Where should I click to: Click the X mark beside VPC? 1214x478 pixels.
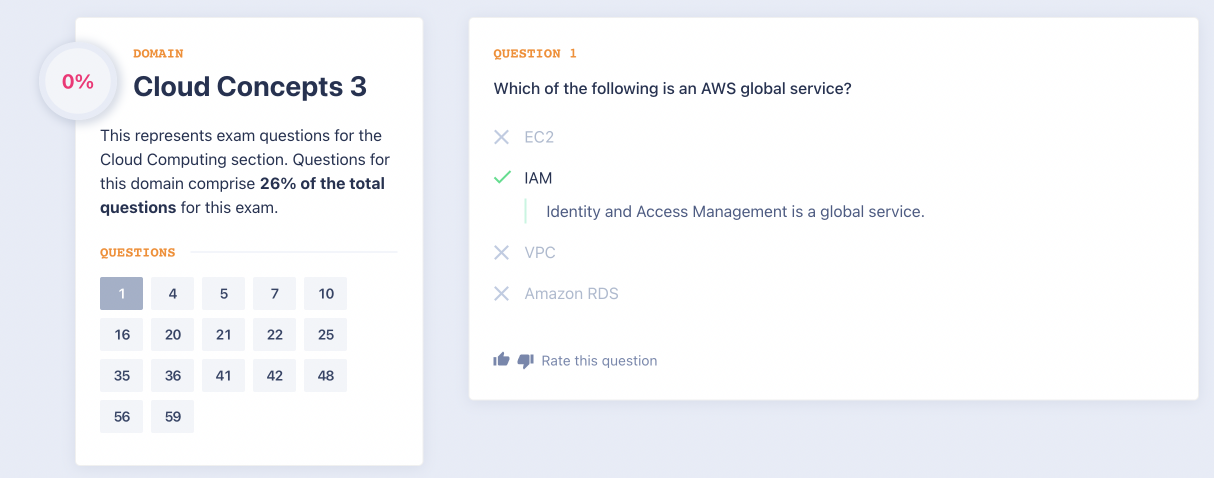(502, 253)
